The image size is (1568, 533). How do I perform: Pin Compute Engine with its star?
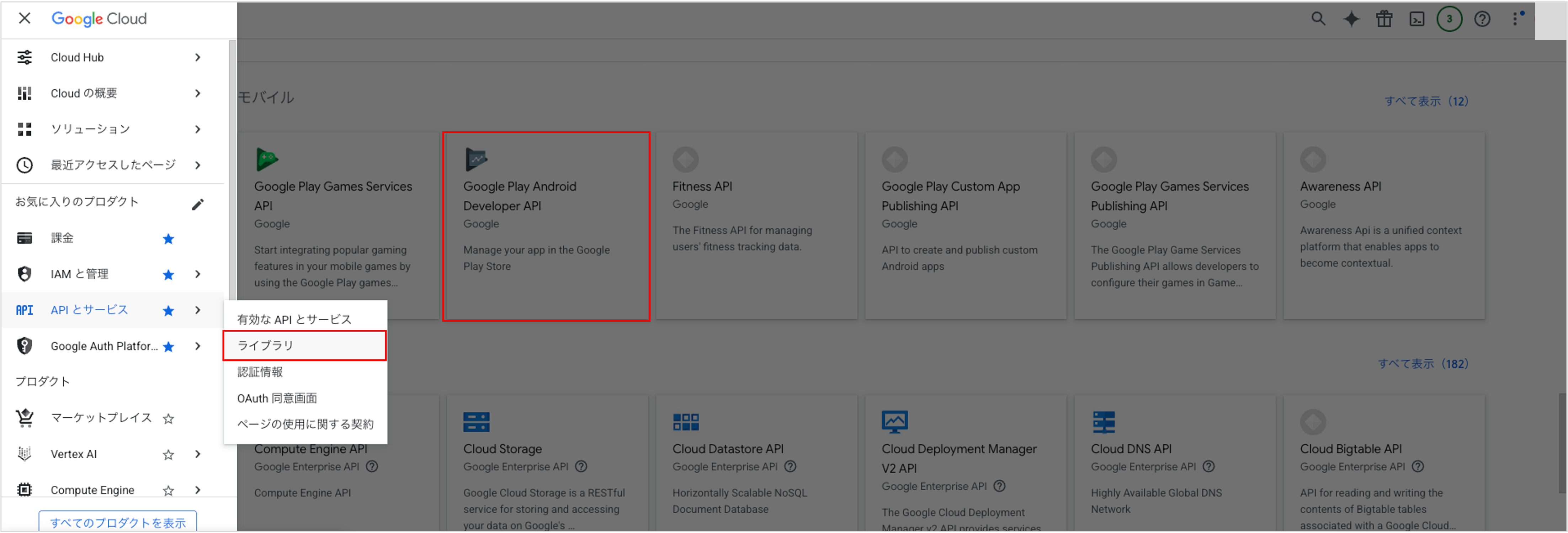[169, 490]
